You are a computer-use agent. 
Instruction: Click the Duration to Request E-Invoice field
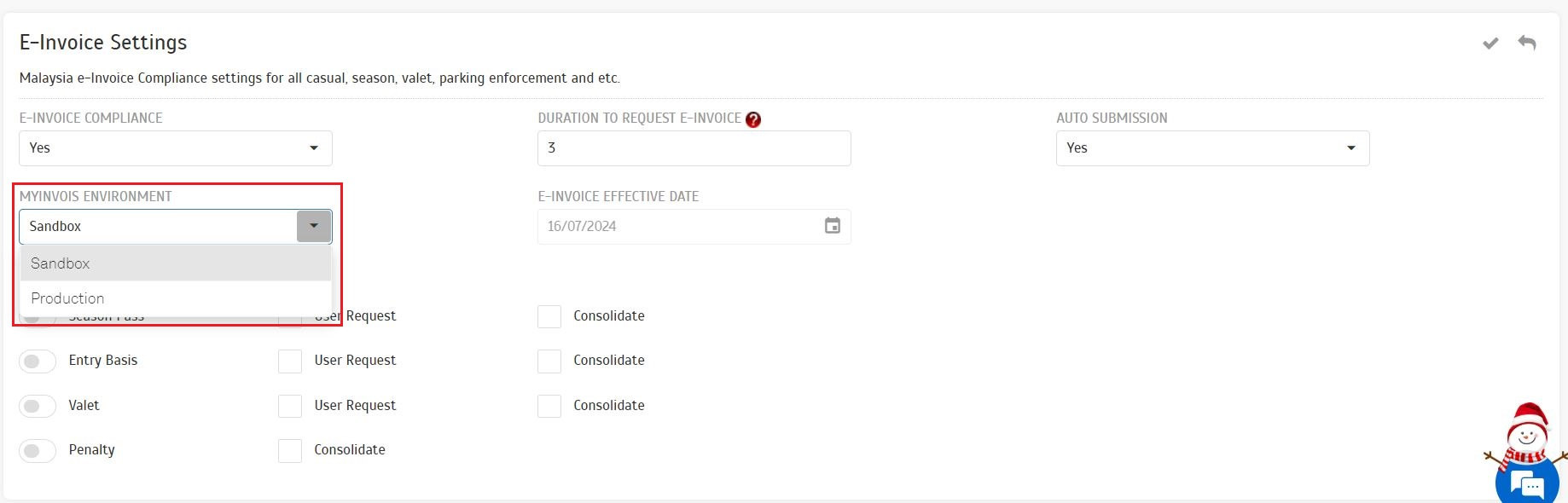pyautogui.click(x=694, y=148)
